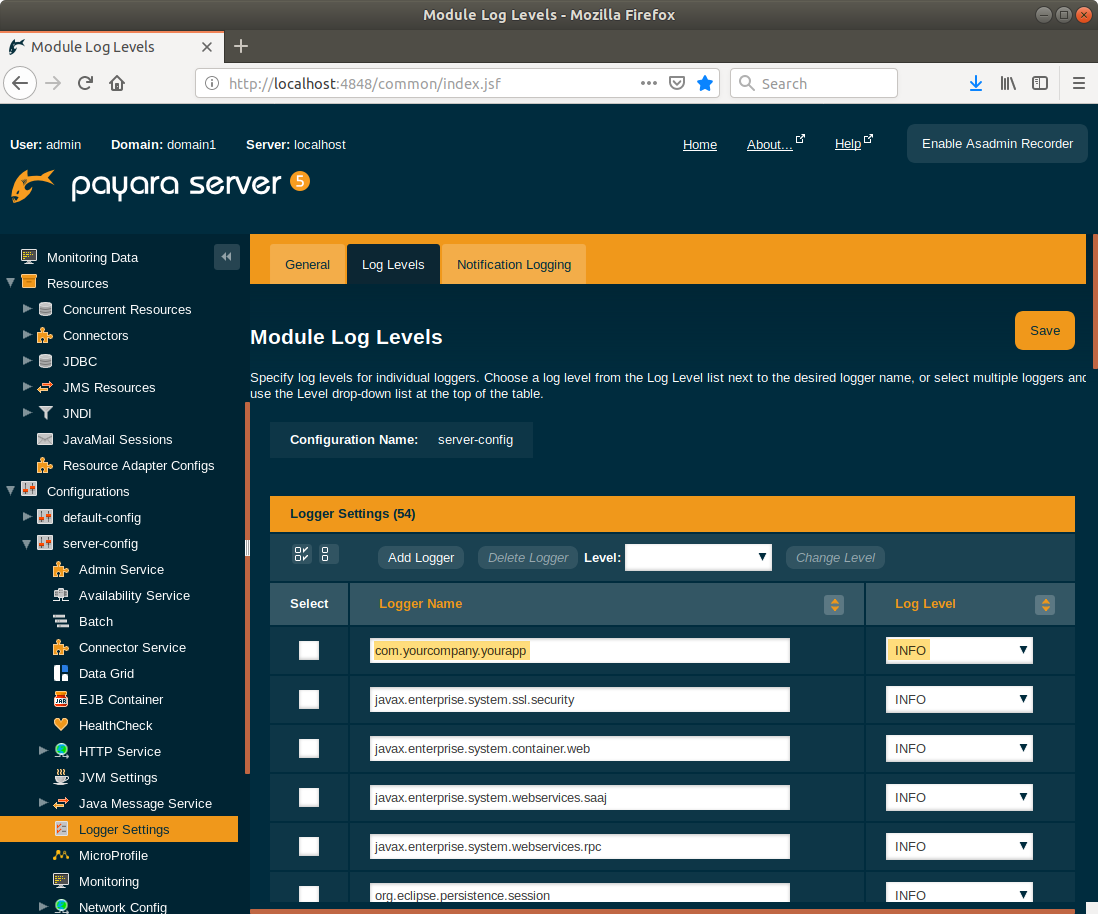The width and height of the screenshot is (1098, 914).
Task: Click the Save button
Action: coord(1044,331)
